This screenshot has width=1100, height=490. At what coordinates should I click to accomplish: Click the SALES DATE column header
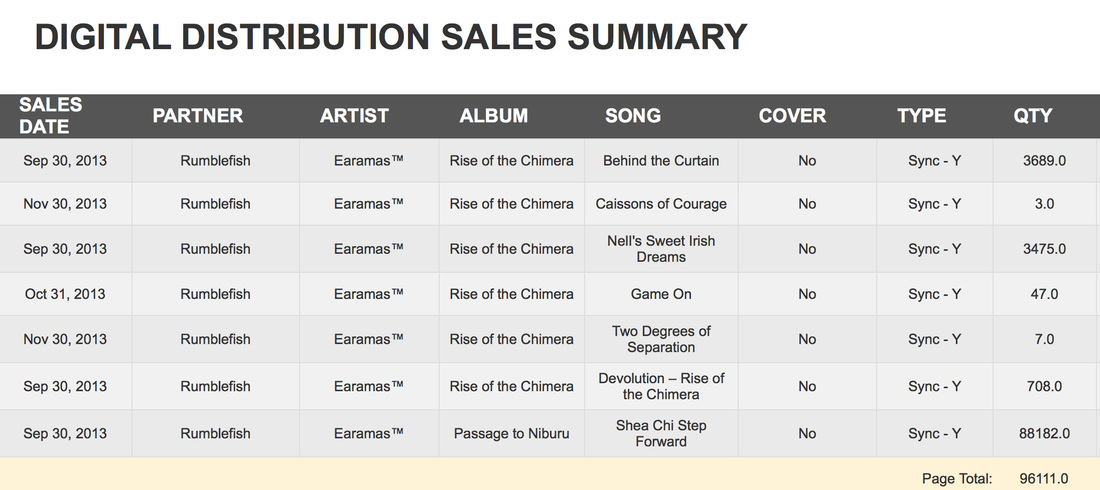[51, 116]
